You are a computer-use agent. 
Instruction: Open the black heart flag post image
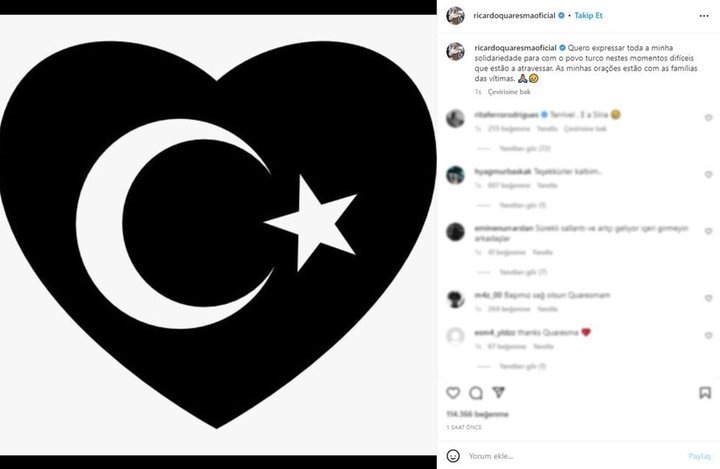tap(218, 235)
